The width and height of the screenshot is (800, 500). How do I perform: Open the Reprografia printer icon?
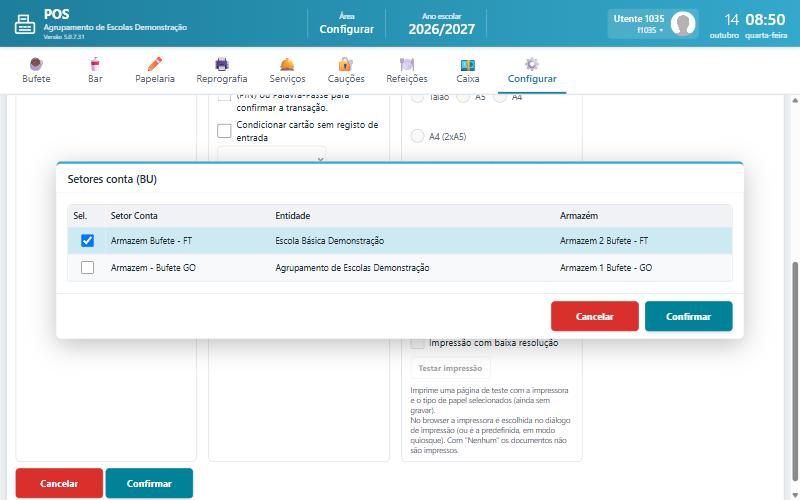(221, 64)
